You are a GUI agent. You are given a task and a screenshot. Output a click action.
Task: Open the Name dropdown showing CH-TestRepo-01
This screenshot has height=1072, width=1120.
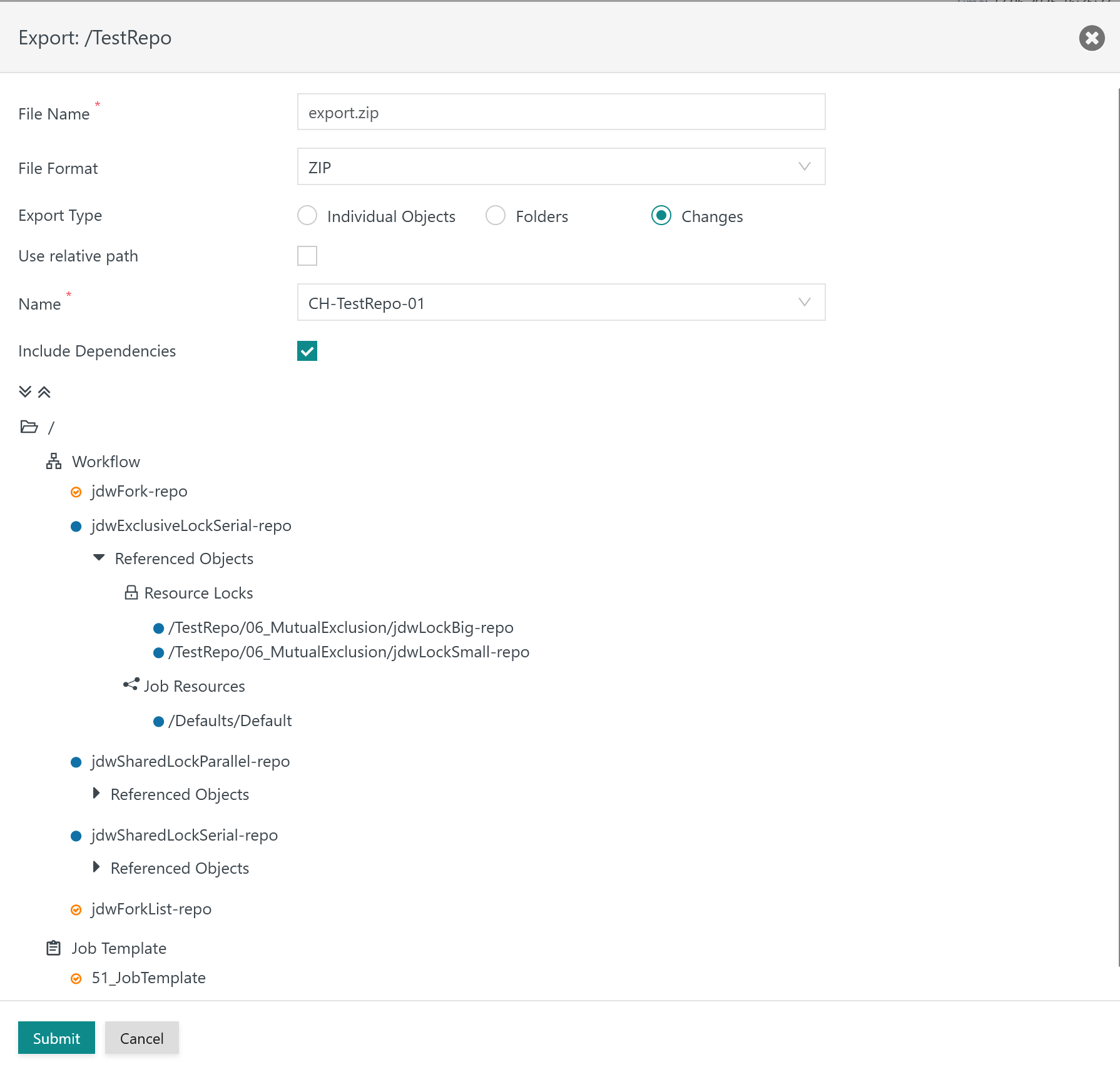pos(561,303)
